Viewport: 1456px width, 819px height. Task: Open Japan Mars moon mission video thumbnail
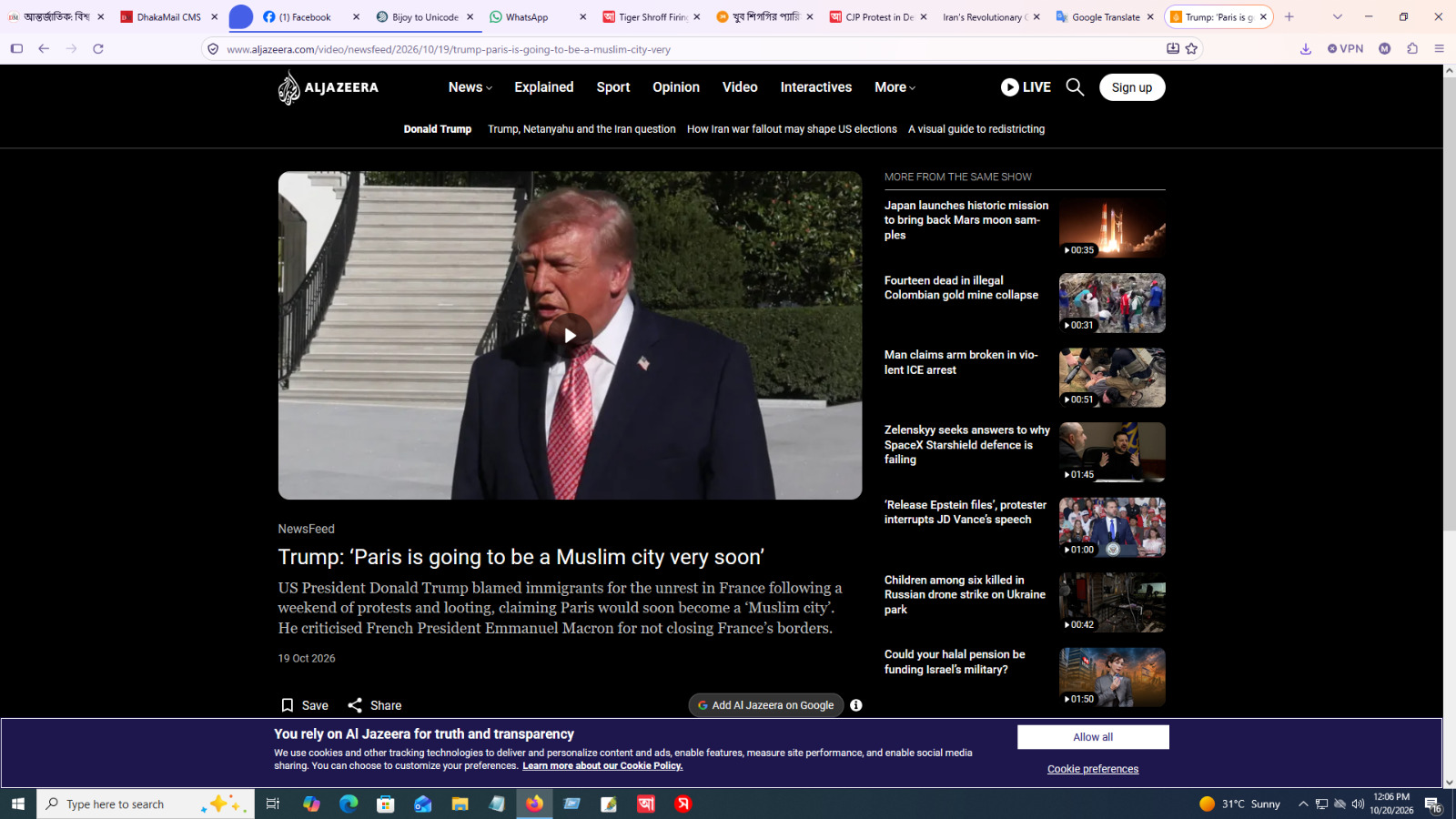1112,228
